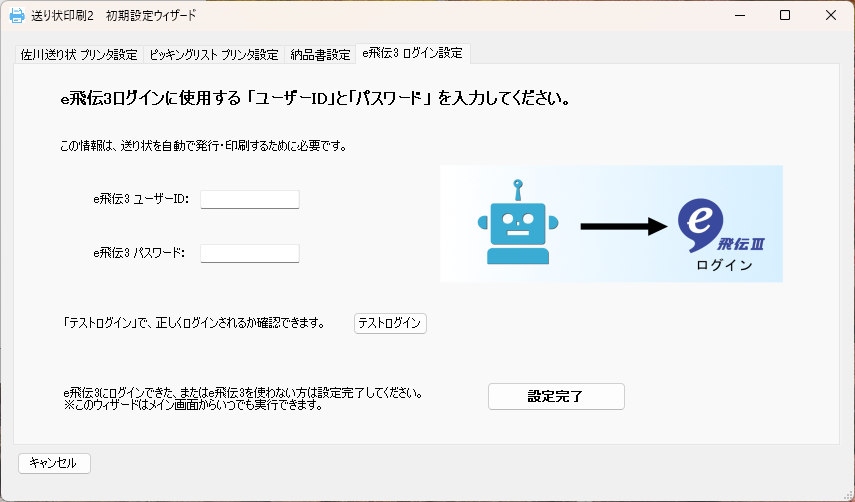Select the 納品書設定 tab
The height and width of the screenshot is (502, 855).
320,55
